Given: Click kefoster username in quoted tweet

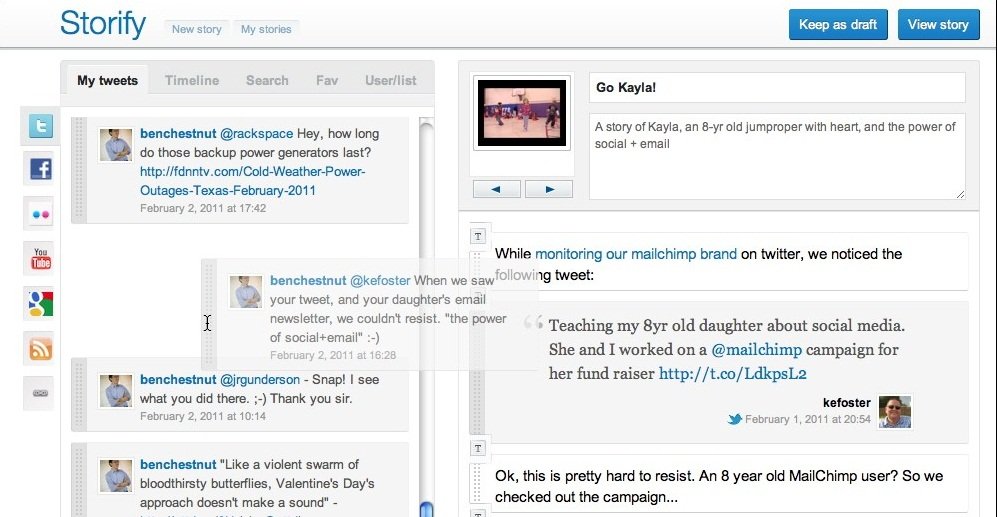Looking at the screenshot, I should 846,403.
